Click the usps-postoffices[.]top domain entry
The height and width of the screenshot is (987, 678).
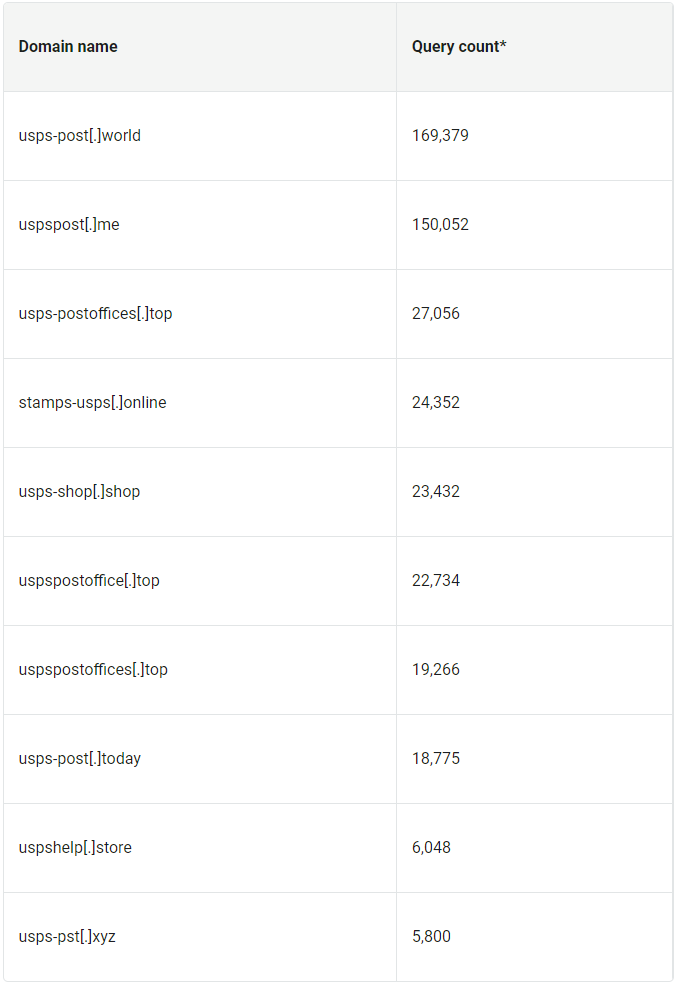[x=95, y=313]
